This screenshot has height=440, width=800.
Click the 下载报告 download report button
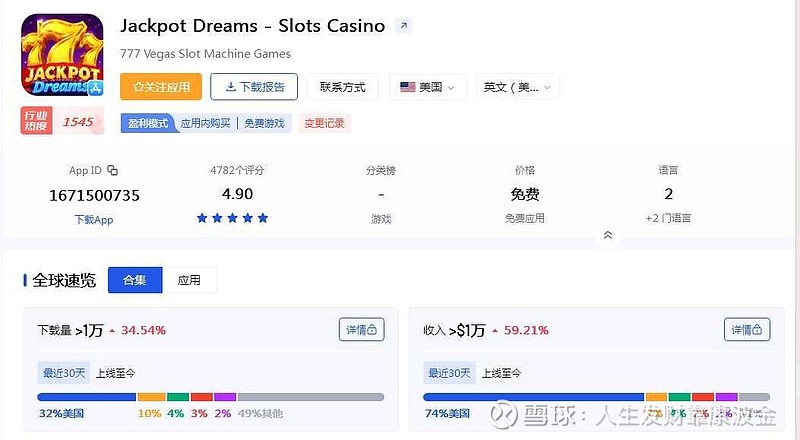click(254, 87)
